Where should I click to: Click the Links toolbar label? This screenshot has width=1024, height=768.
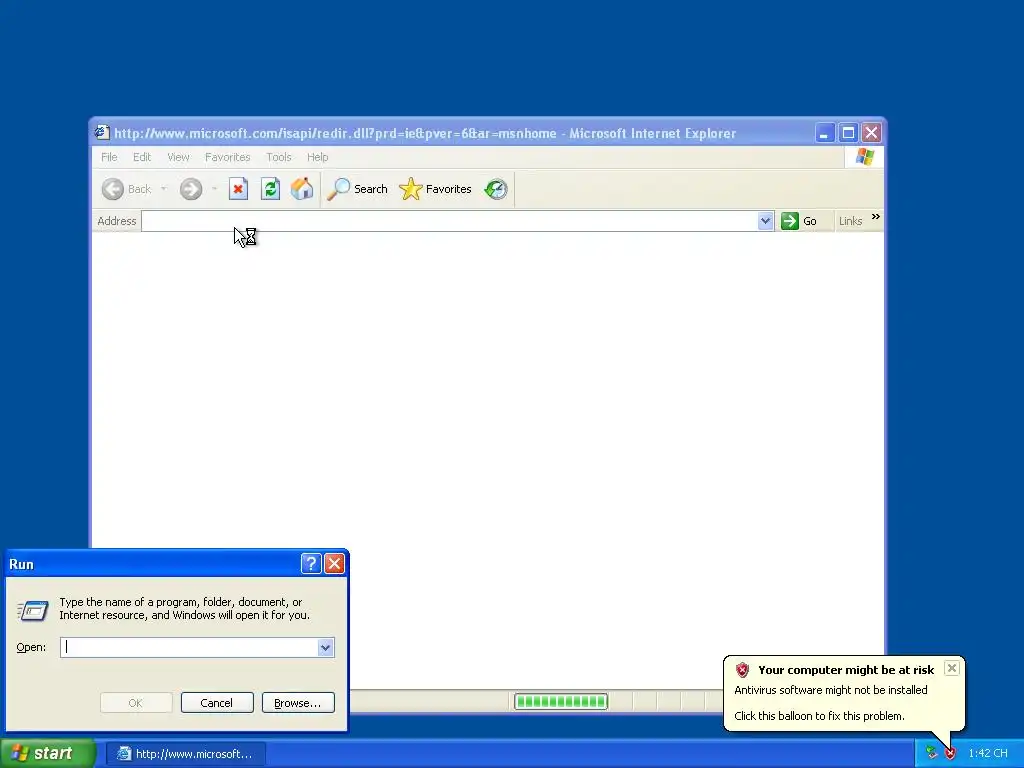(850, 221)
